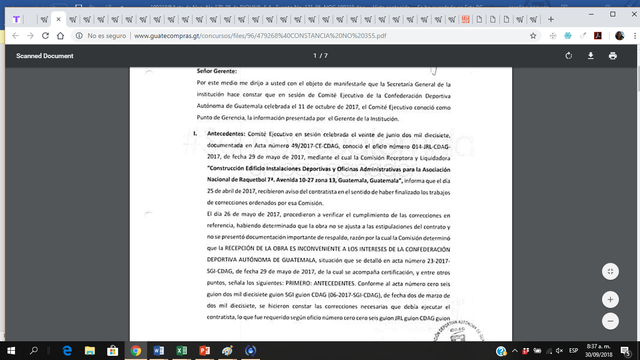Open the Paint app in the taskbar

[227, 351]
